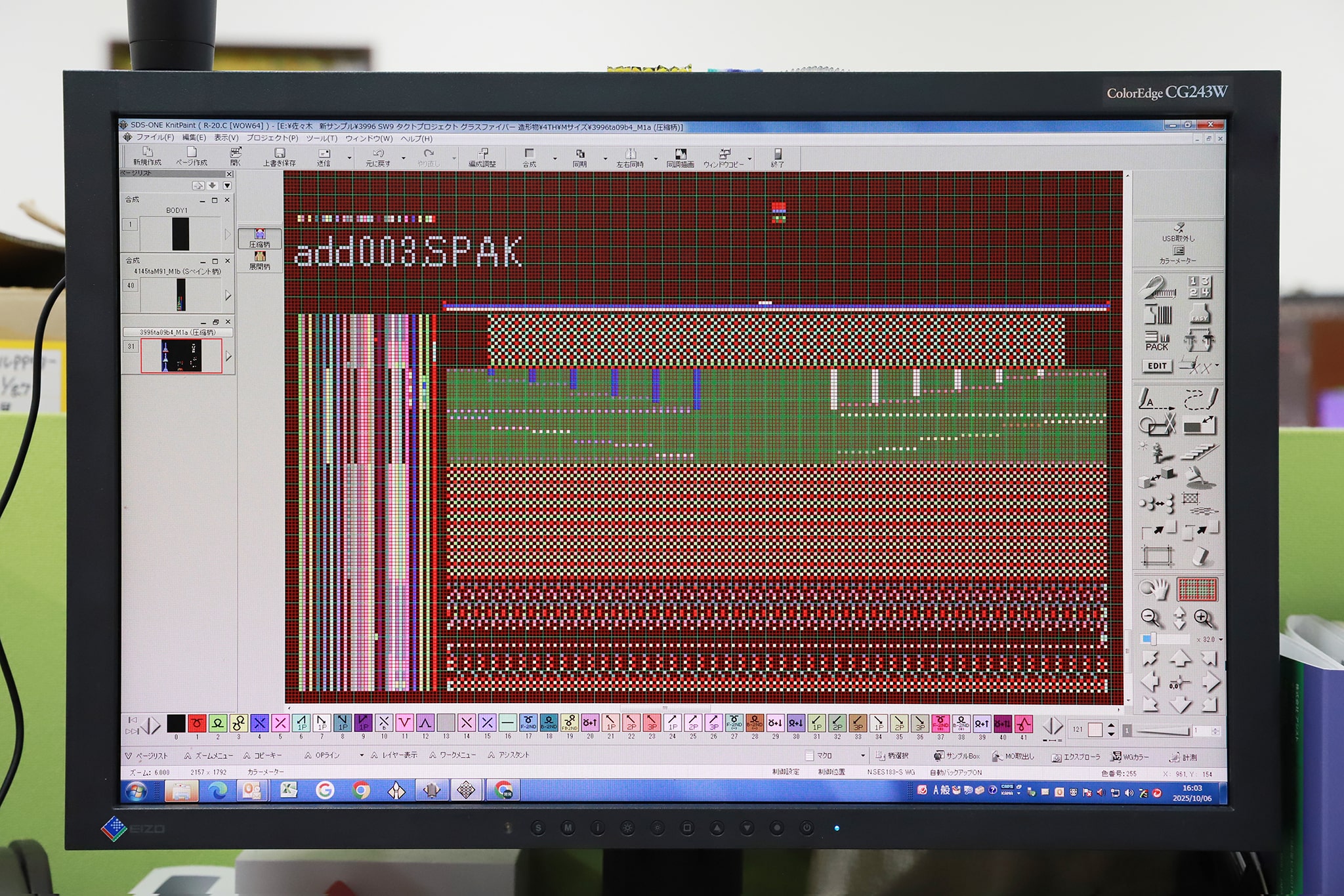Toggle the grid display button
This screenshot has width=1344, height=896.
click(x=1198, y=589)
